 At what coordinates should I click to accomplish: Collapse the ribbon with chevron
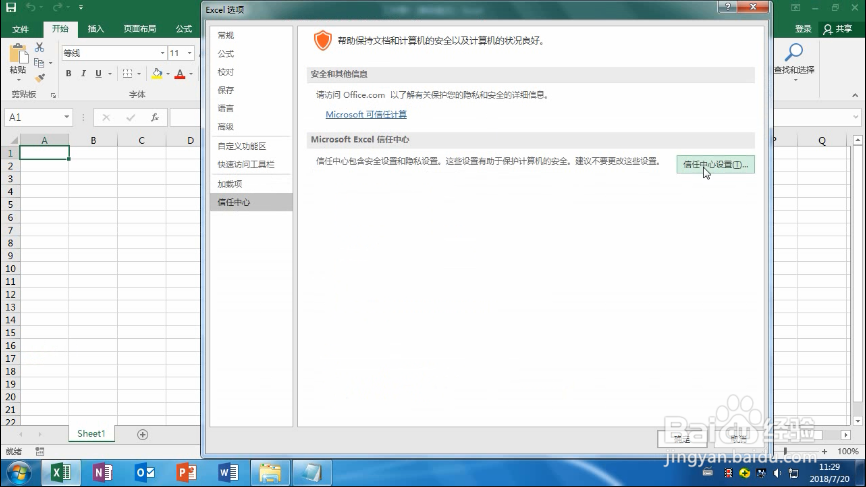point(855,96)
